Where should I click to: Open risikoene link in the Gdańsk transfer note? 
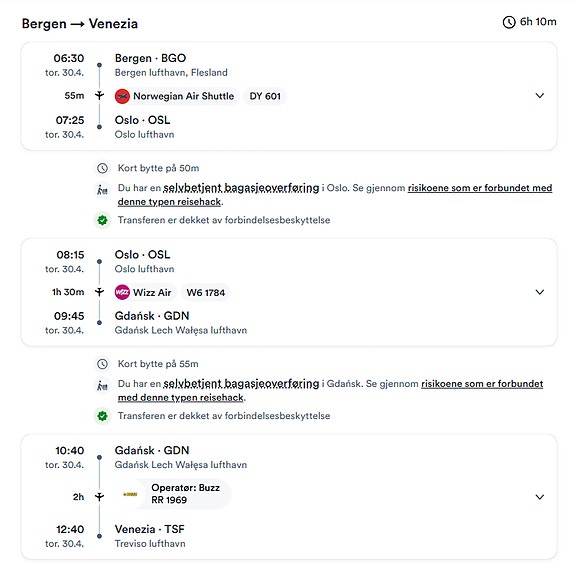[330, 390]
